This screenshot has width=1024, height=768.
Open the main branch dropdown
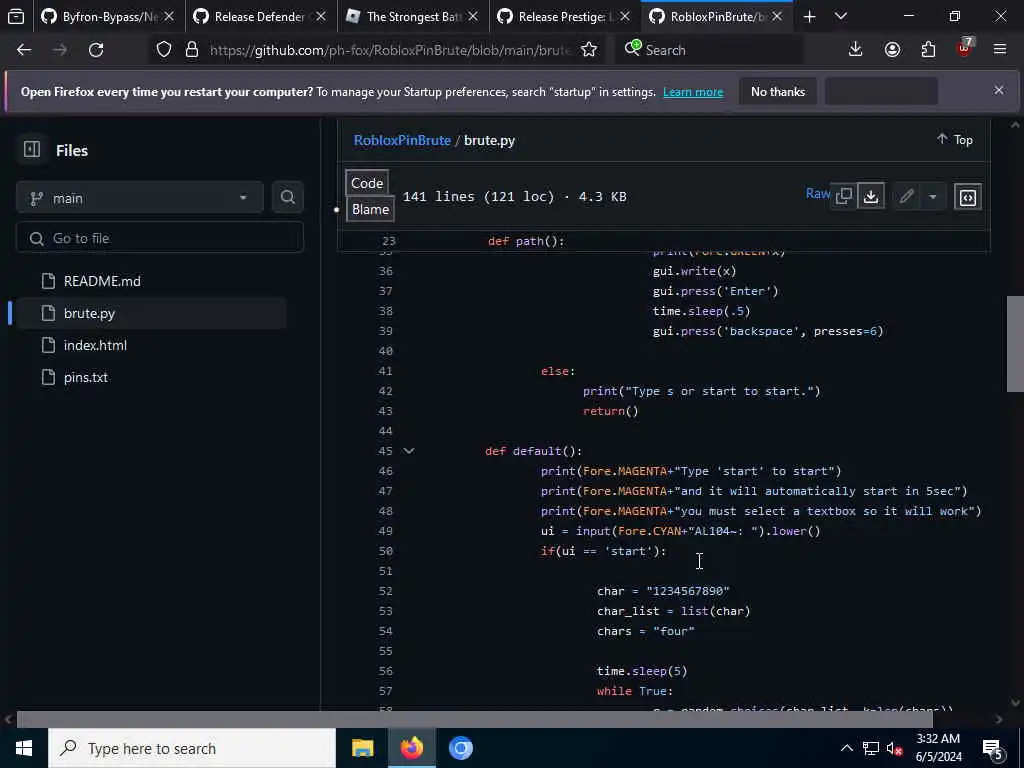tap(140, 198)
